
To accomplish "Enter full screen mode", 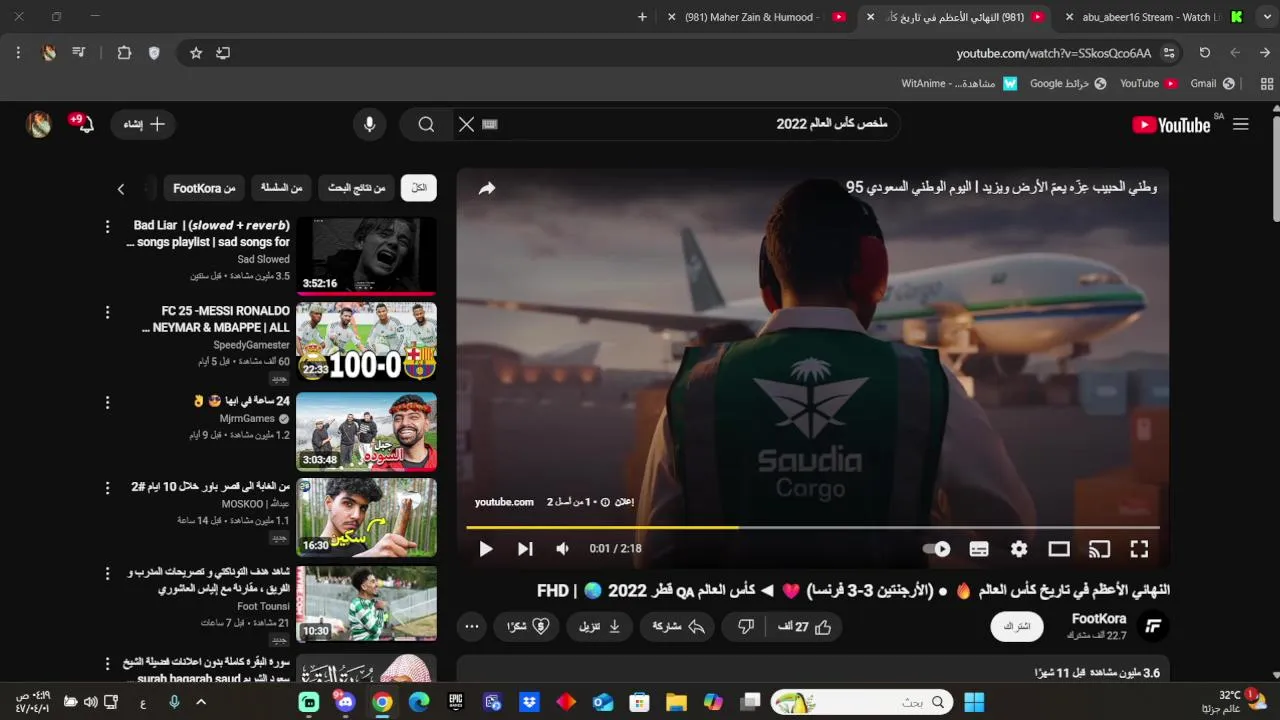I will pyautogui.click(x=1139, y=549).
